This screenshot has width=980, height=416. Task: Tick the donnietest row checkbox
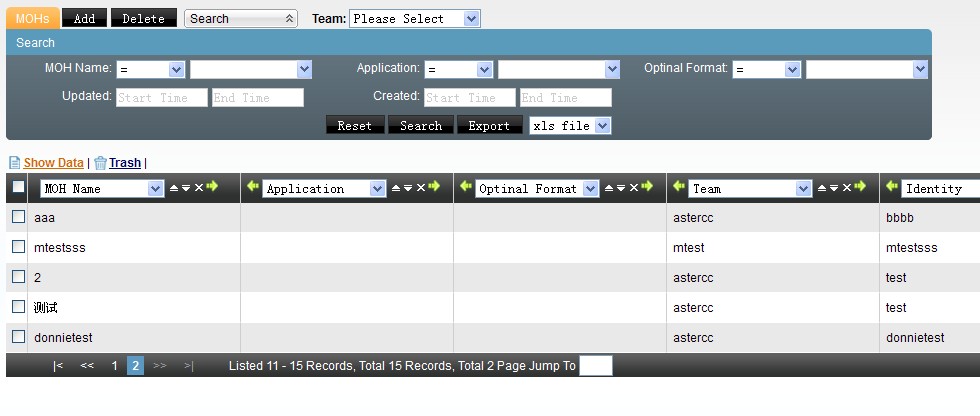click(x=18, y=337)
